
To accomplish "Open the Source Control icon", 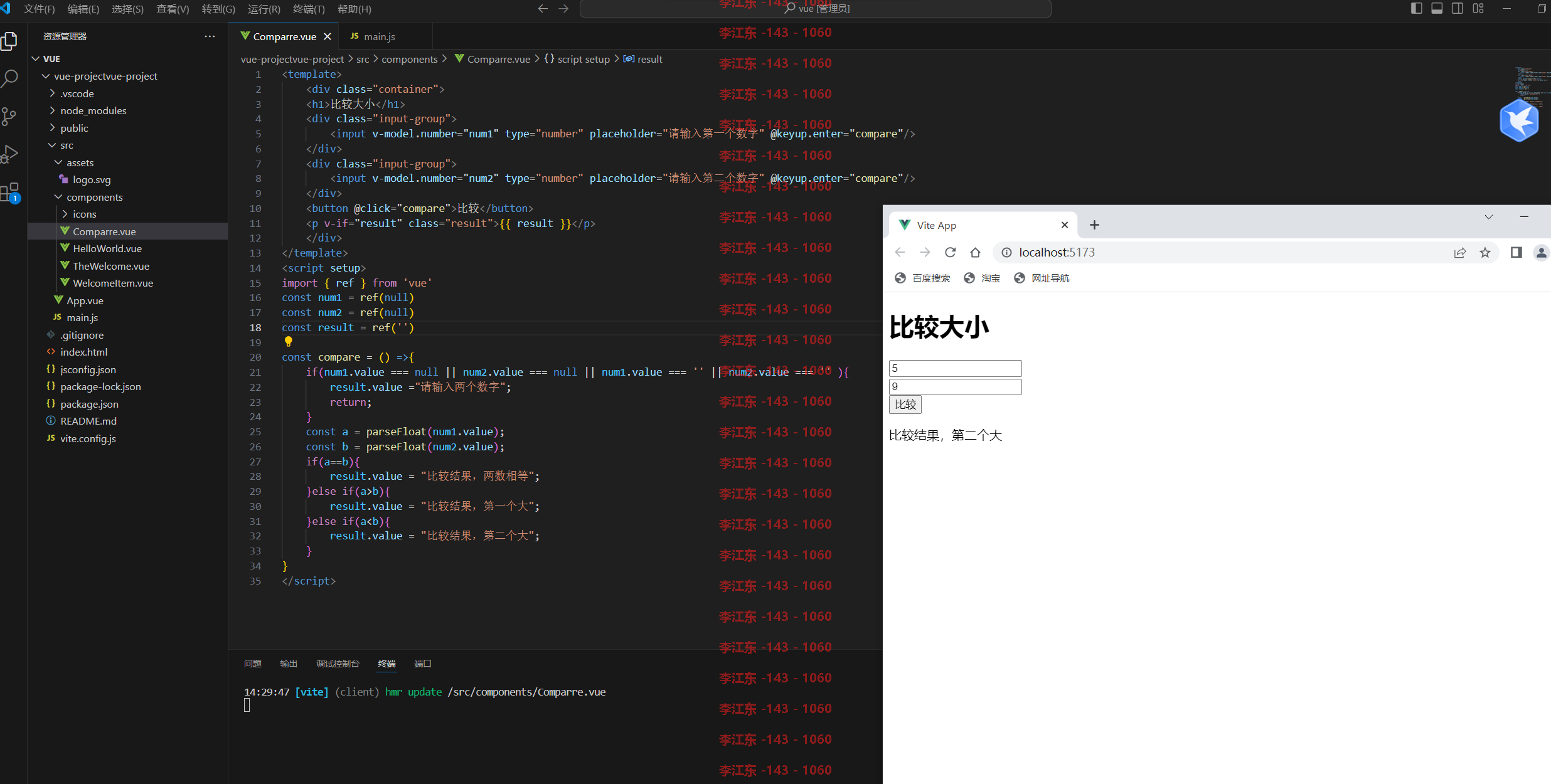I will [x=9, y=116].
